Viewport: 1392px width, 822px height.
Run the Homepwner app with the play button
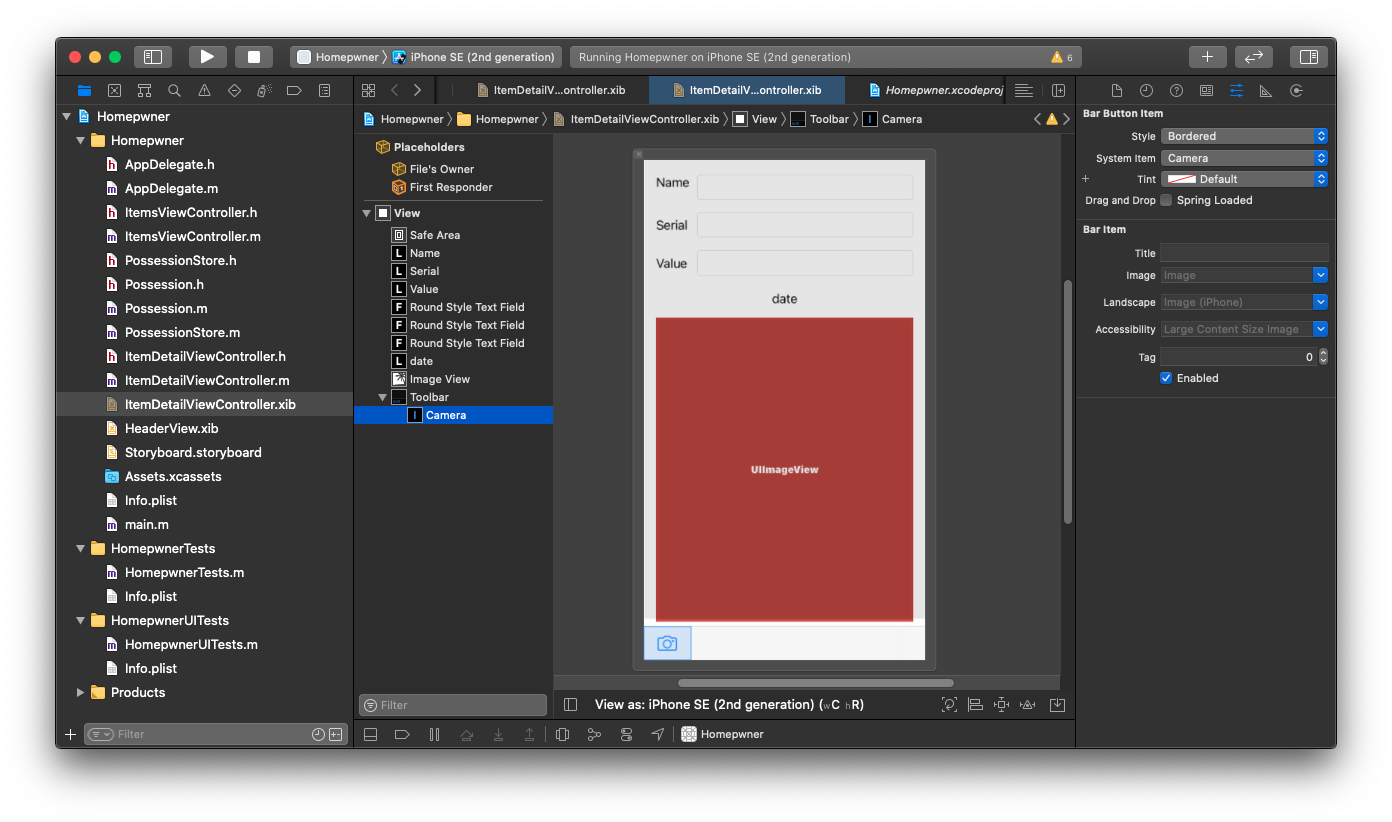(207, 57)
